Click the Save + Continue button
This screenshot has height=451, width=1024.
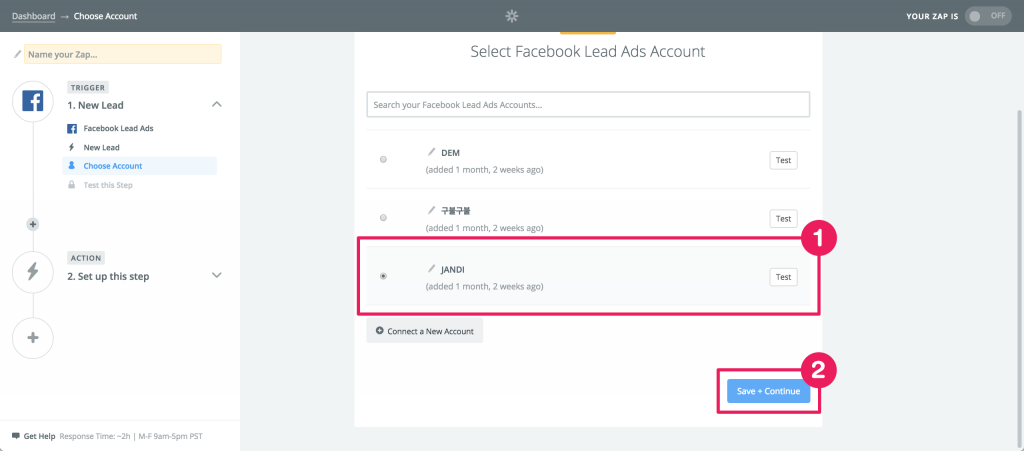pyautogui.click(x=768, y=391)
